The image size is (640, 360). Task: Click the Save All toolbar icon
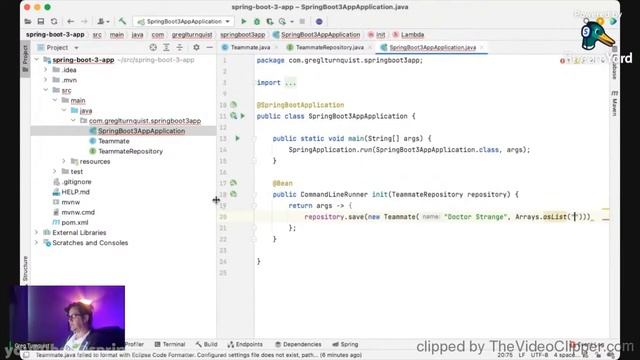[x=41, y=21]
